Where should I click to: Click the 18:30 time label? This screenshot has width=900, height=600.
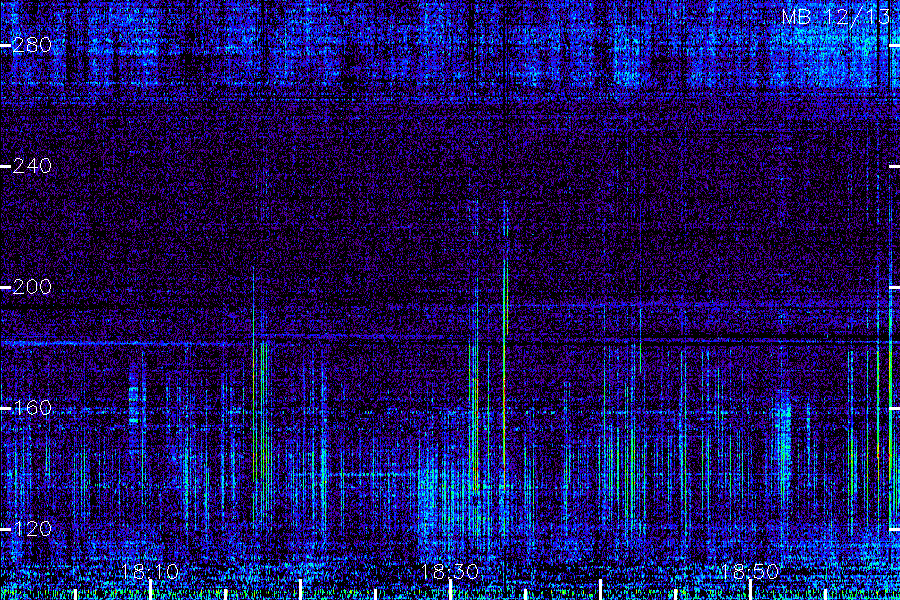click(449, 572)
